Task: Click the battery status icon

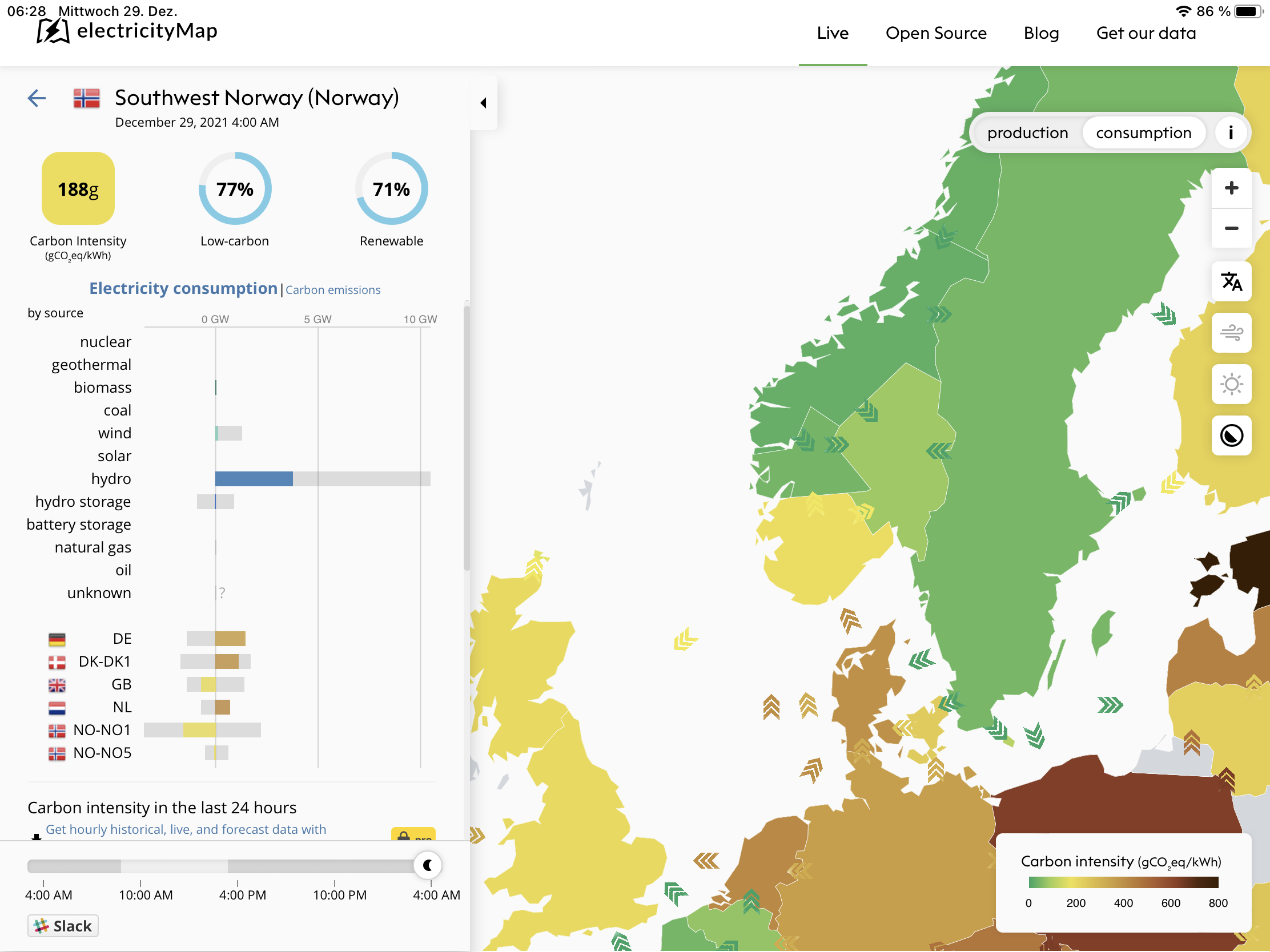Action: click(x=1248, y=11)
